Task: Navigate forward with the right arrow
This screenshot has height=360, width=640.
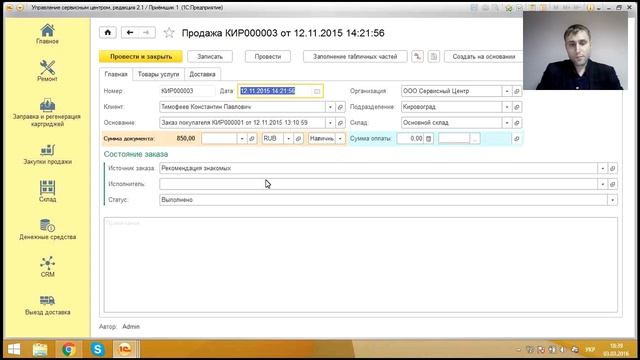Action: pos(147,33)
